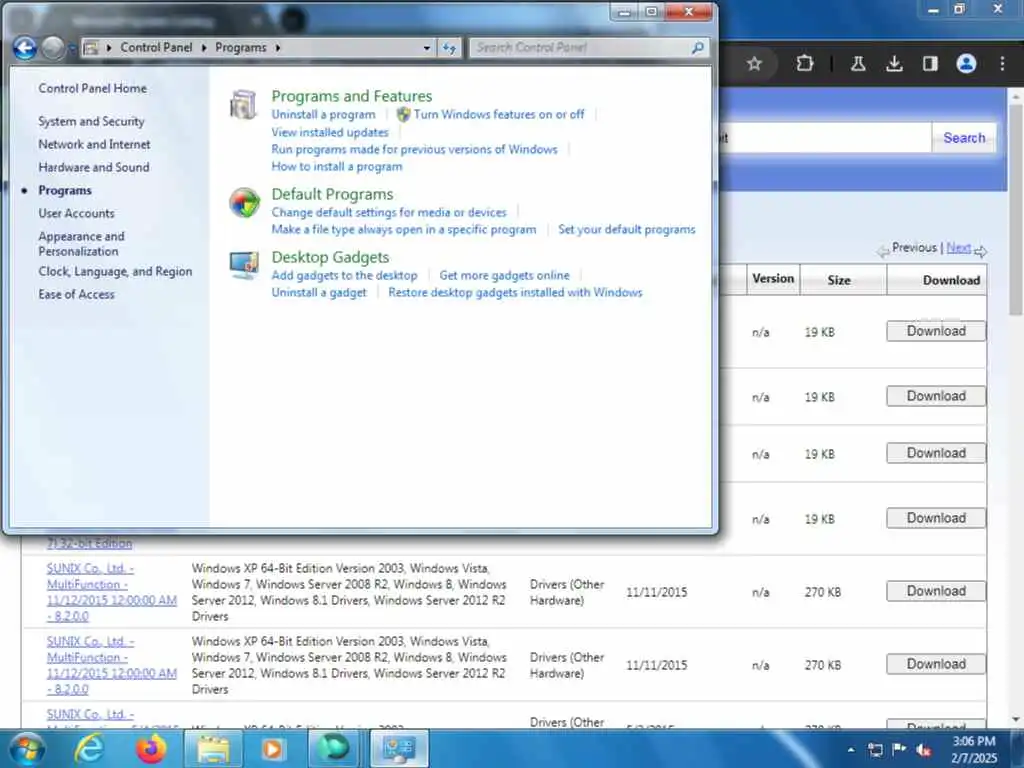Click Get more gadgets online
Image resolution: width=1024 pixels, height=768 pixels.
click(504, 276)
